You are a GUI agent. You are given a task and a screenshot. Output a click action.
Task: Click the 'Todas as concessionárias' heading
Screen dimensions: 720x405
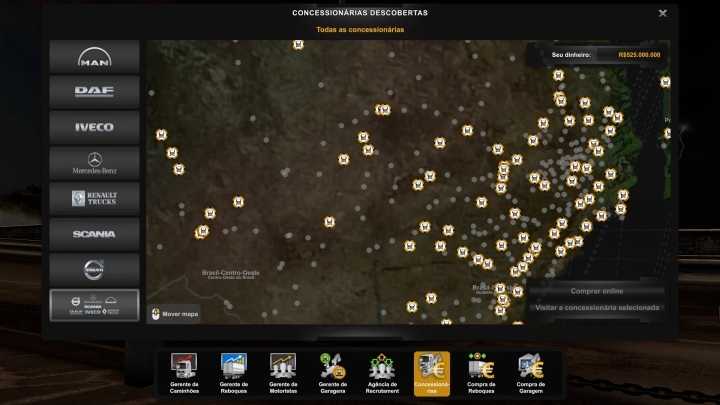click(x=360, y=29)
